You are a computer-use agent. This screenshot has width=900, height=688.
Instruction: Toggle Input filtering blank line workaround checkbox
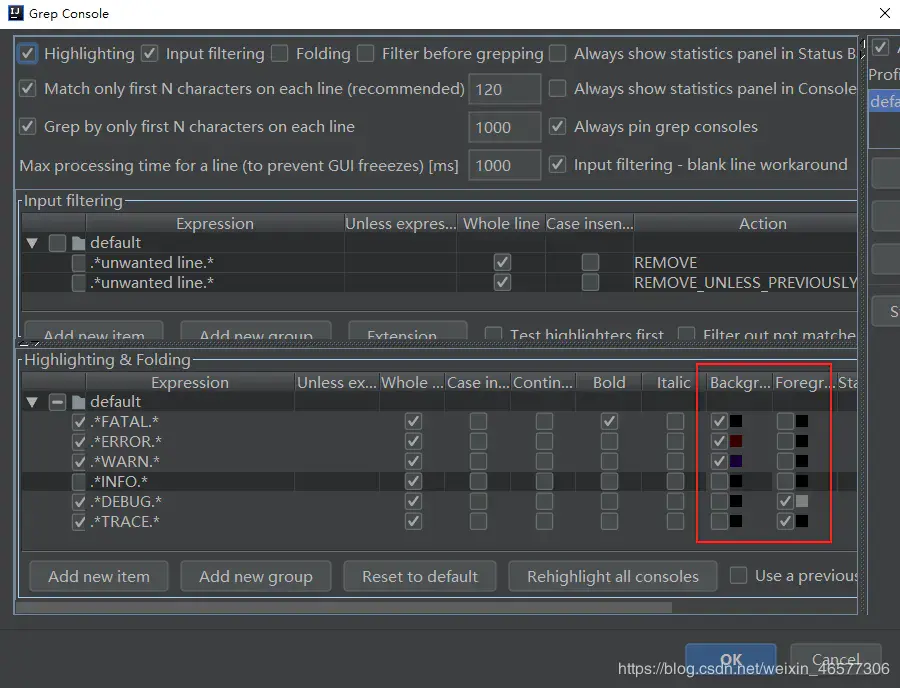point(557,165)
